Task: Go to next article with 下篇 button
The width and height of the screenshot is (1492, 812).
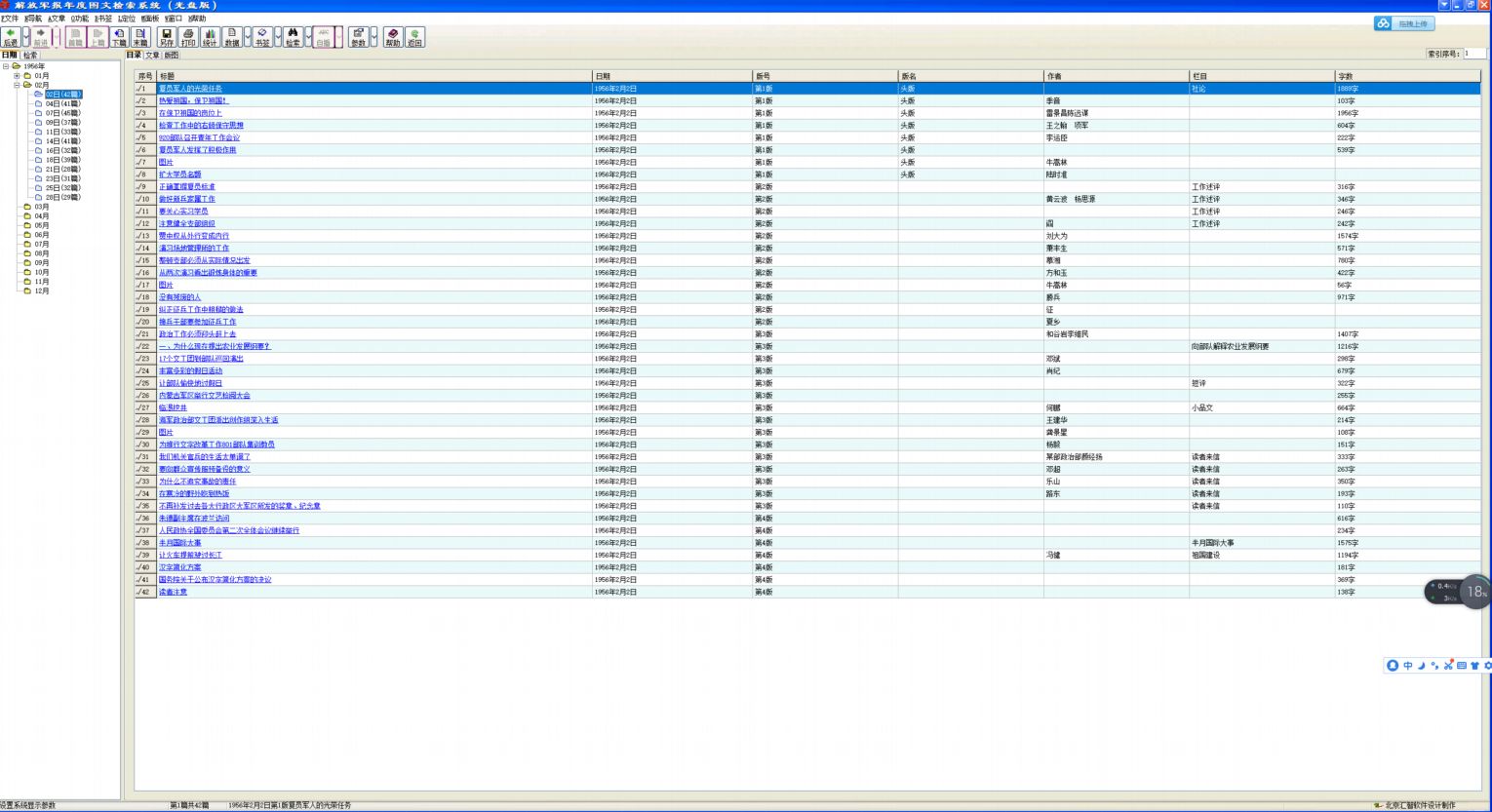Action: pyautogui.click(x=119, y=37)
